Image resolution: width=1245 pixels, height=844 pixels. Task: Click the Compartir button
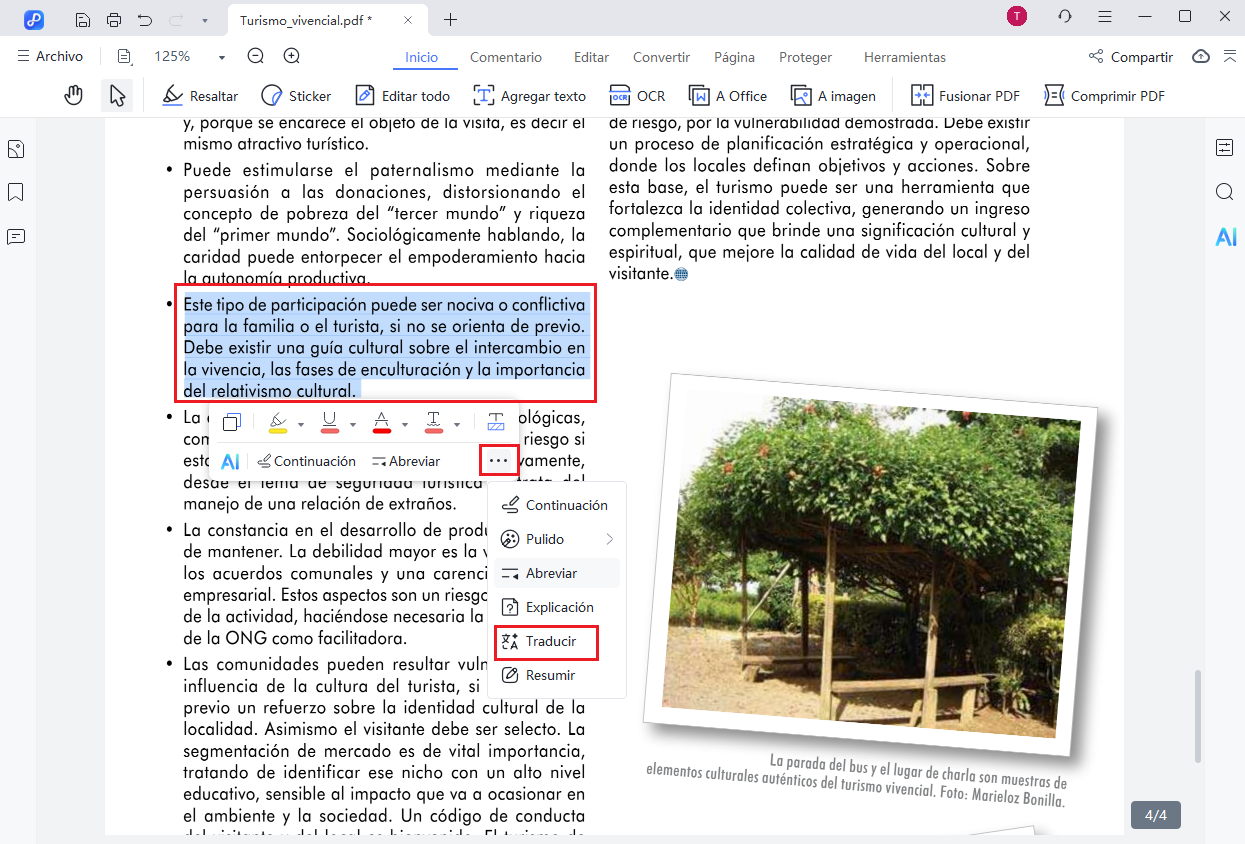[1131, 57]
